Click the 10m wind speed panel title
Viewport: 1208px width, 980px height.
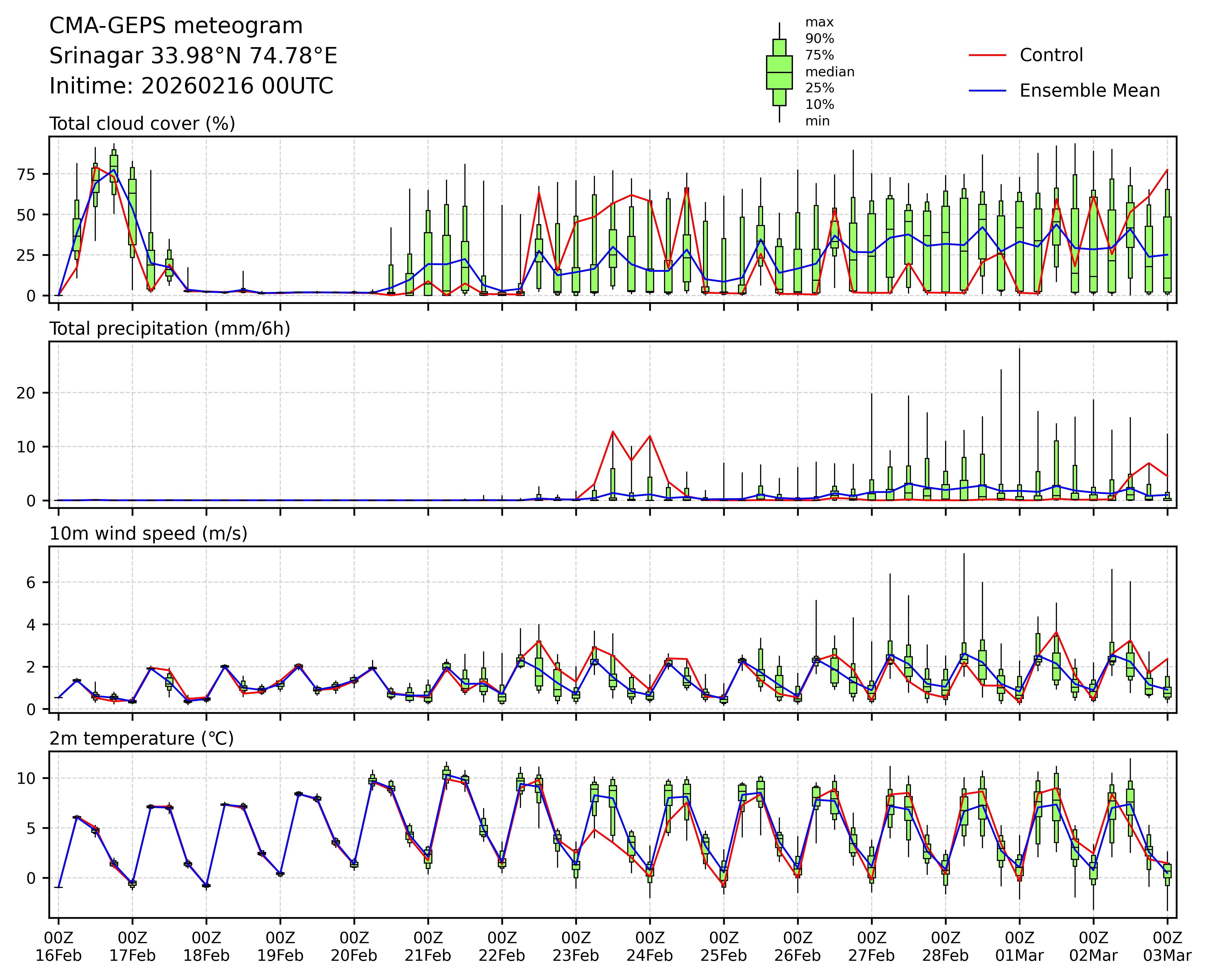[x=148, y=534]
